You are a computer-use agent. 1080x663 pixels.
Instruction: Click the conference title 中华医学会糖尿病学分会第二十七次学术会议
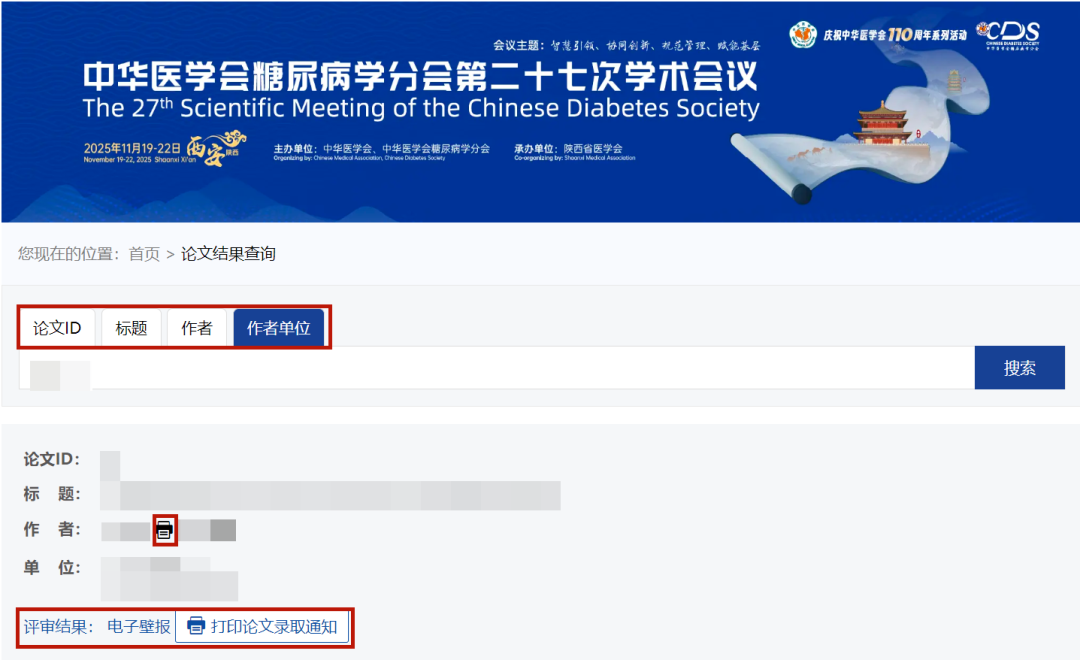coord(420,74)
